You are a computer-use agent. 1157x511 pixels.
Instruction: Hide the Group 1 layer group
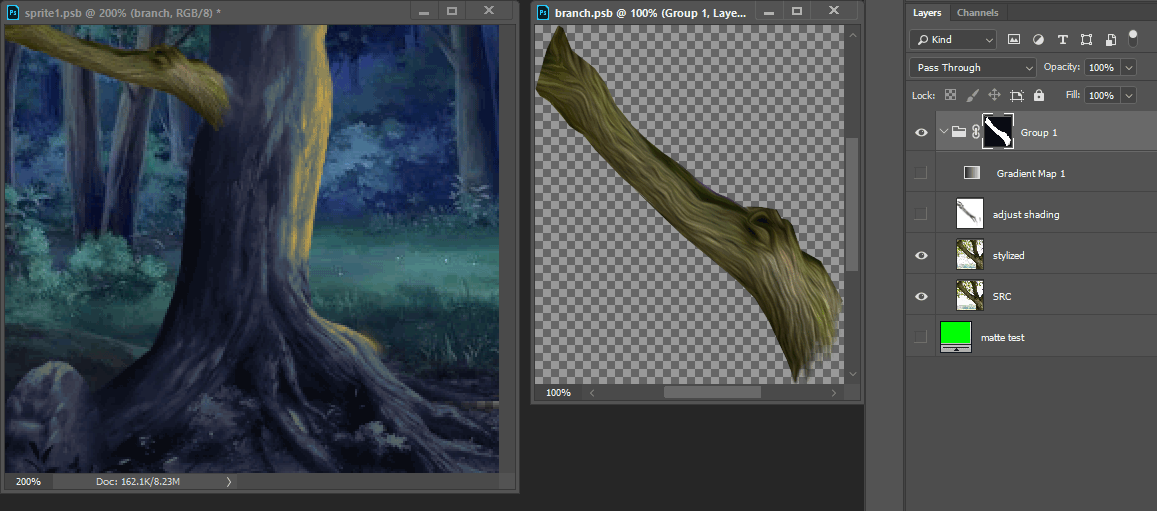[x=921, y=131]
